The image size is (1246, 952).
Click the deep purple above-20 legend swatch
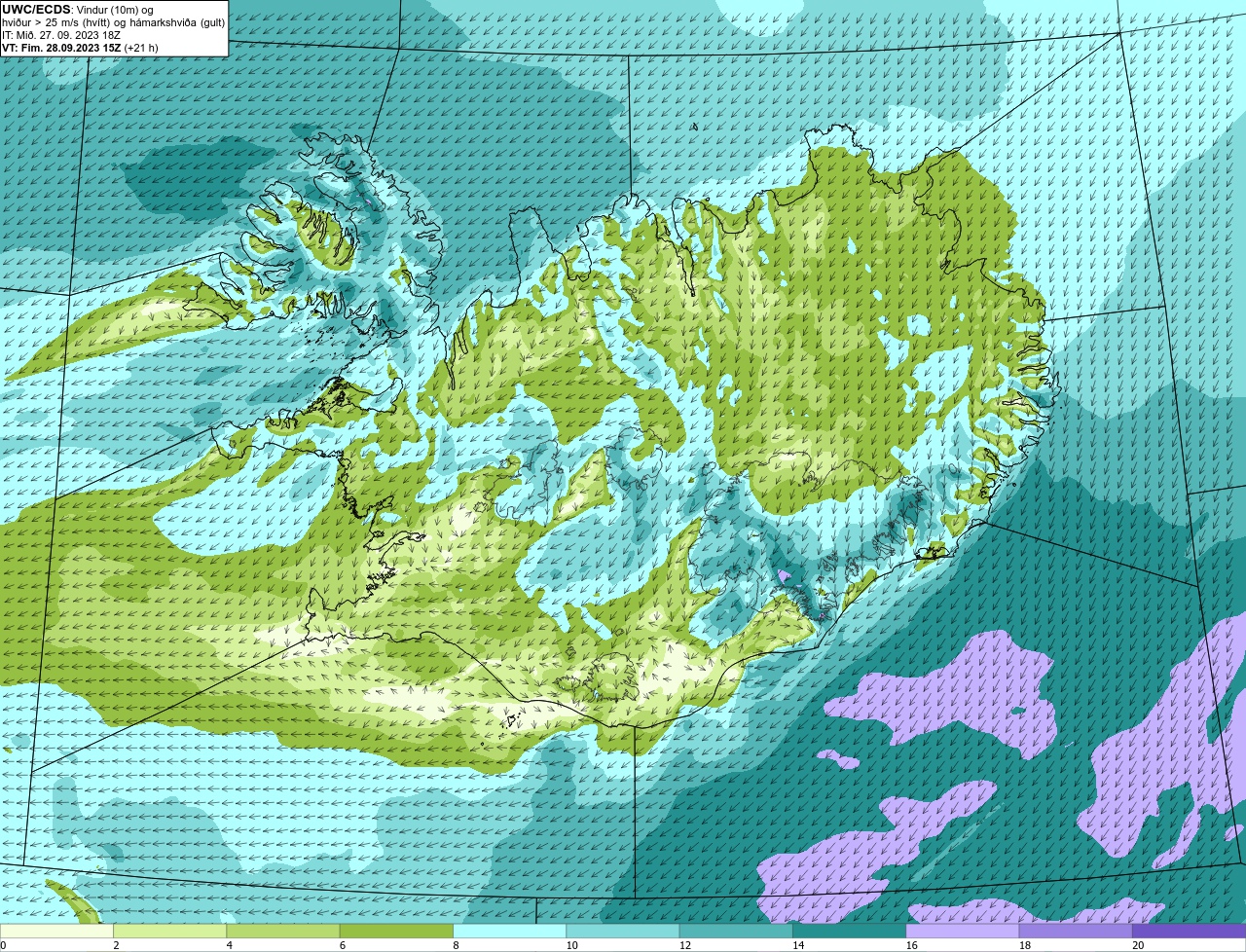[x=1189, y=931]
